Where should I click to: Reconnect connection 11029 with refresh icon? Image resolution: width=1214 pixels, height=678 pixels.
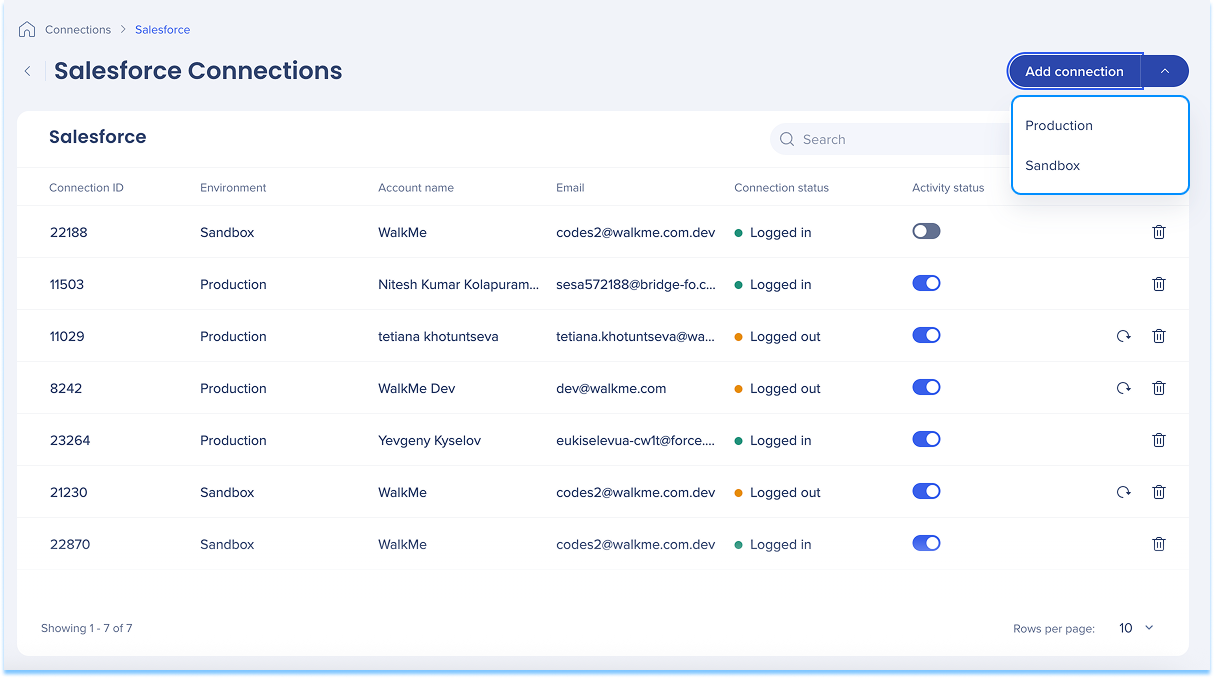(x=1123, y=336)
